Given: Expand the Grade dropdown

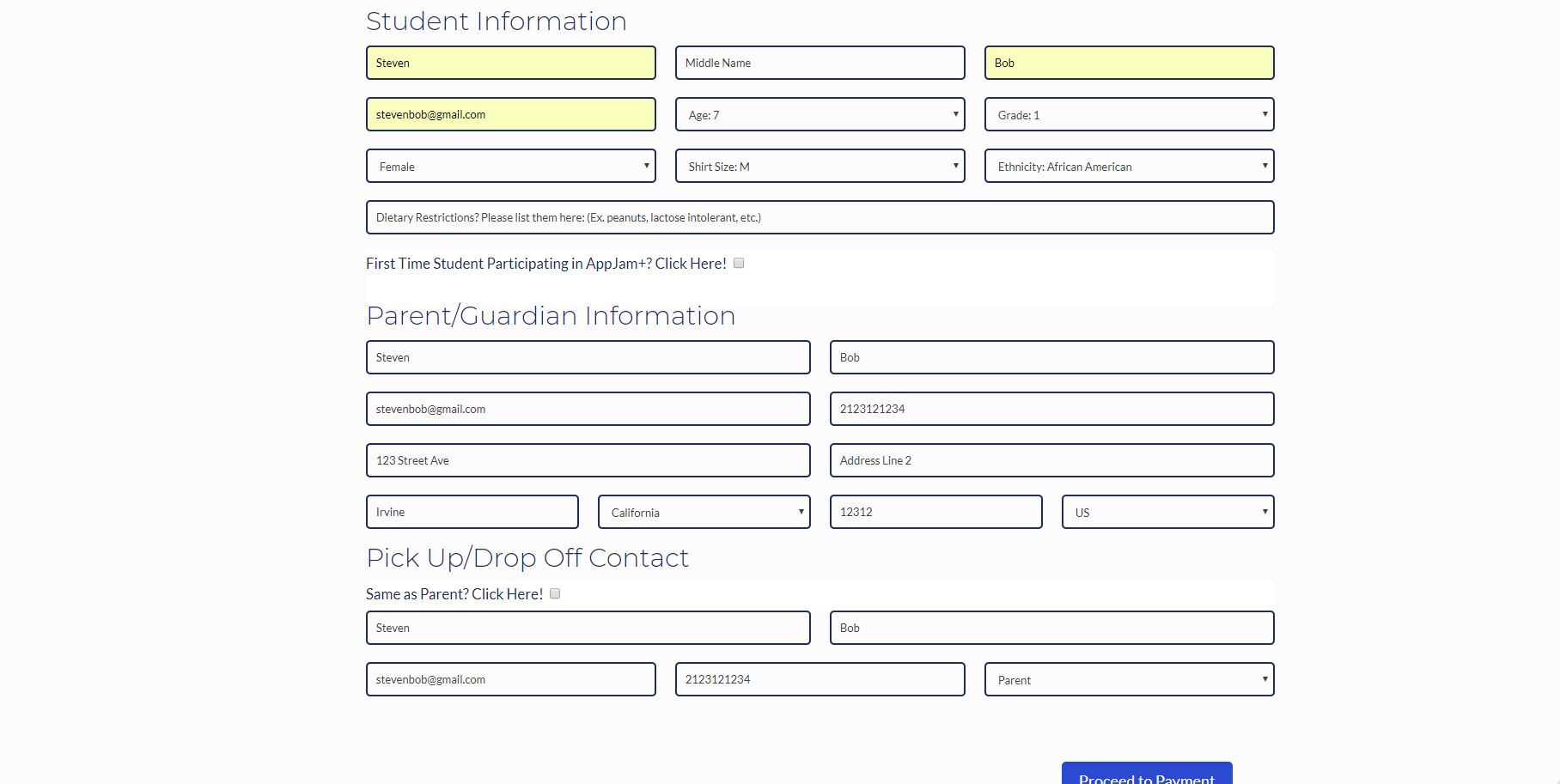Looking at the screenshot, I should point(1129,115).
